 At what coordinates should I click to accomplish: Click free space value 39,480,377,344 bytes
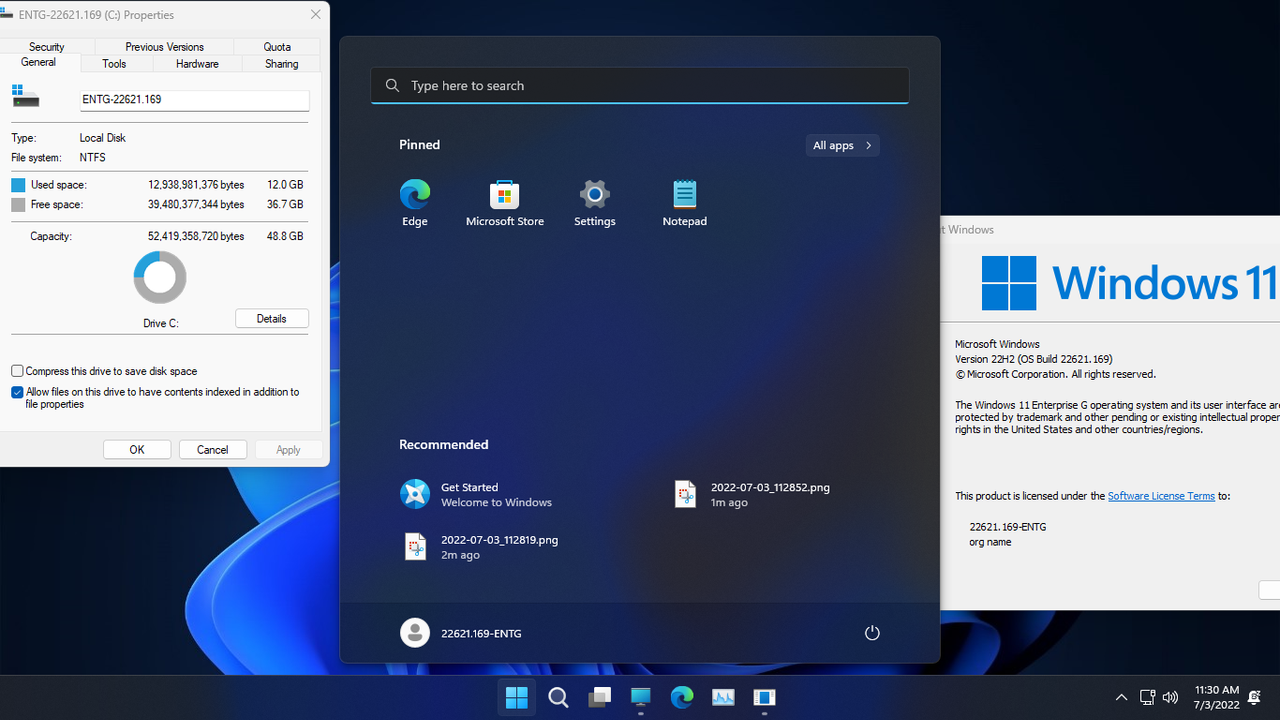click(196, 204)
